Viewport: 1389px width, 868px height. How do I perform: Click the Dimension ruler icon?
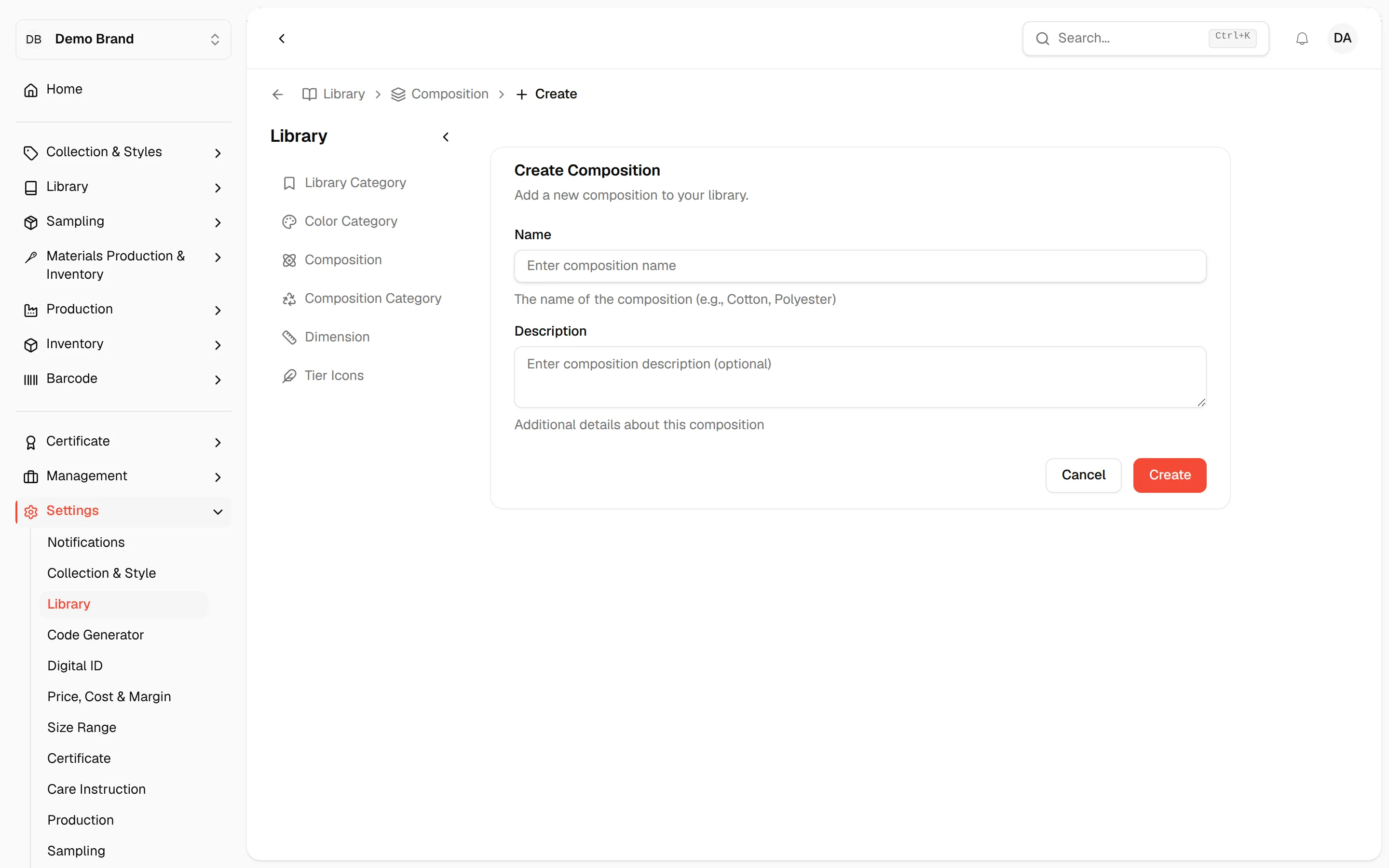point(289,337)
